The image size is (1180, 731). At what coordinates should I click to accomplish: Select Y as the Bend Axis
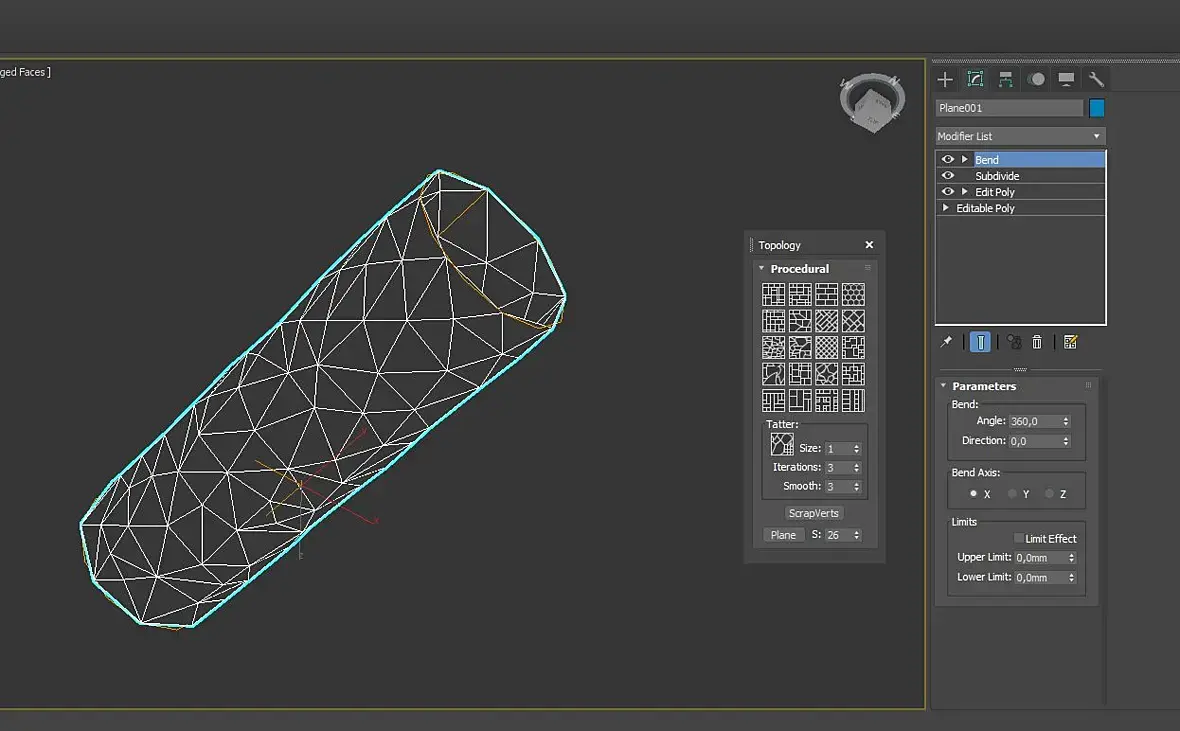point(1012,494)
